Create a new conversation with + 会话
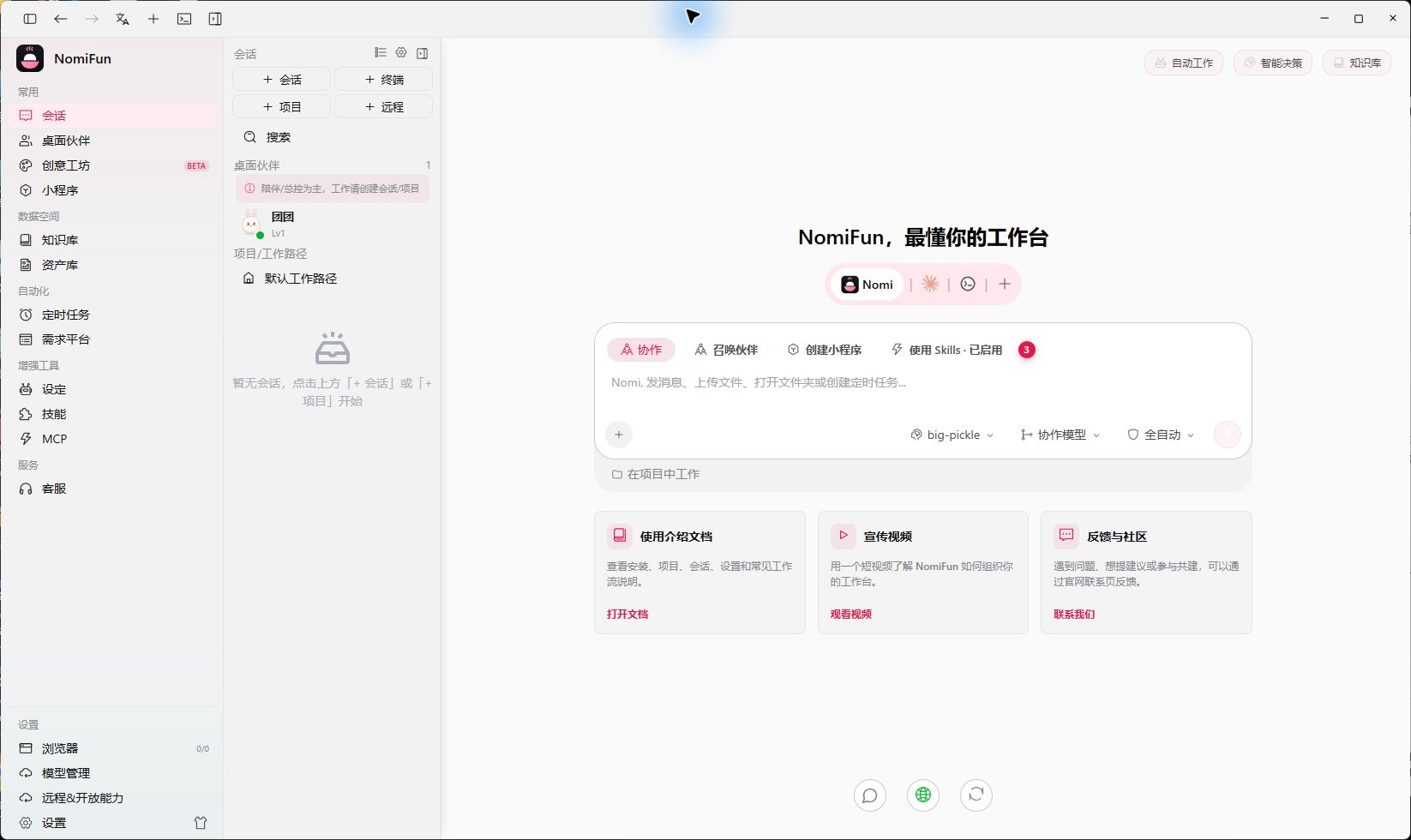Viewport: 1411px width, 840px height. click(281, 79)
